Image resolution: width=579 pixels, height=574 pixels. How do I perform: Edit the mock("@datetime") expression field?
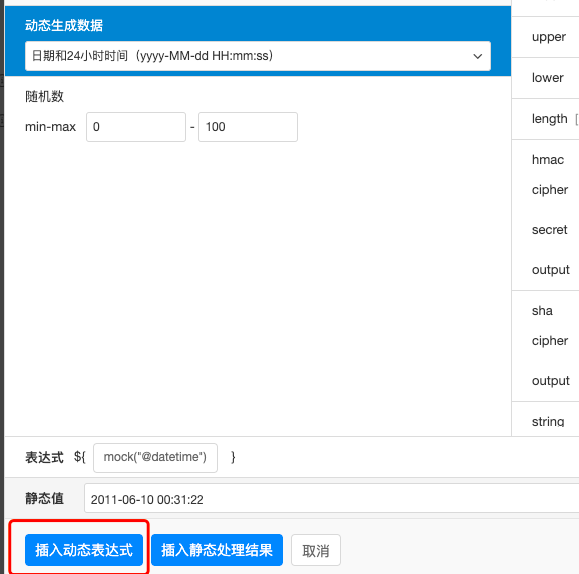155,458
